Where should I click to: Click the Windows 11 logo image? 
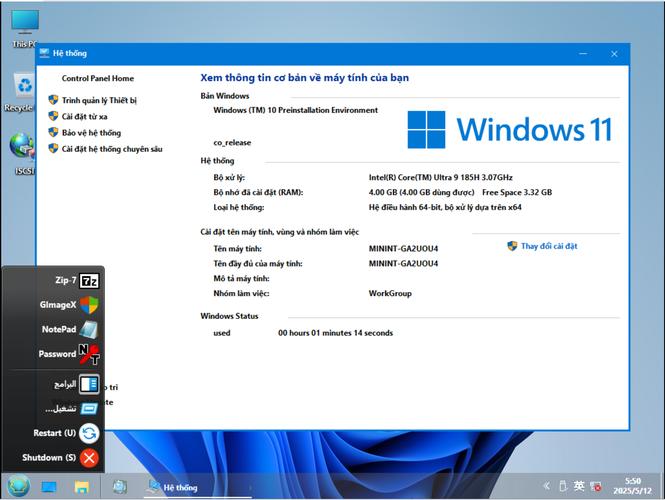(x=510, y=129)
